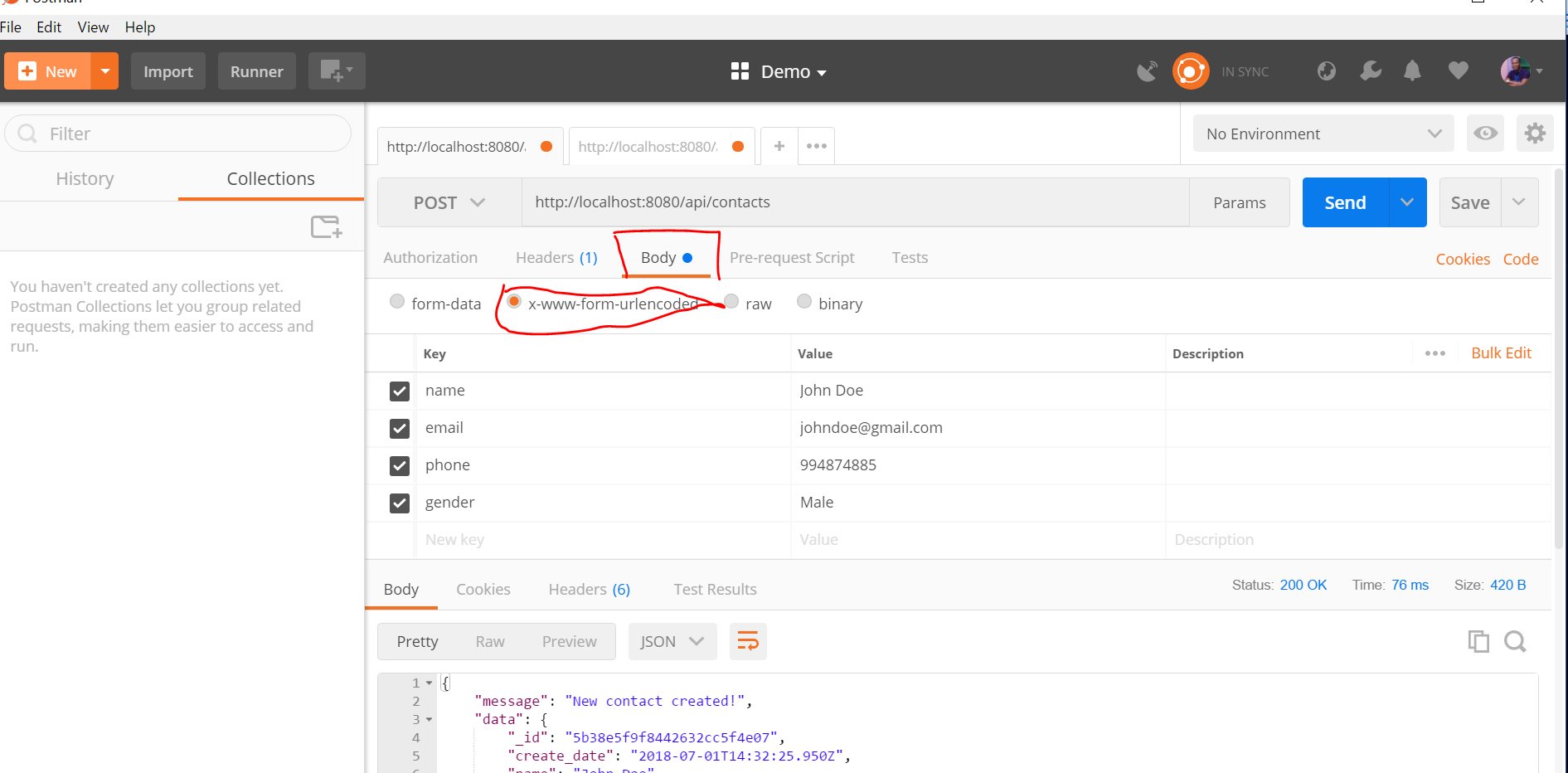This screenshot has height=773, width=1568.
Task: Select the form-data radio button
Action: (397, 301)
